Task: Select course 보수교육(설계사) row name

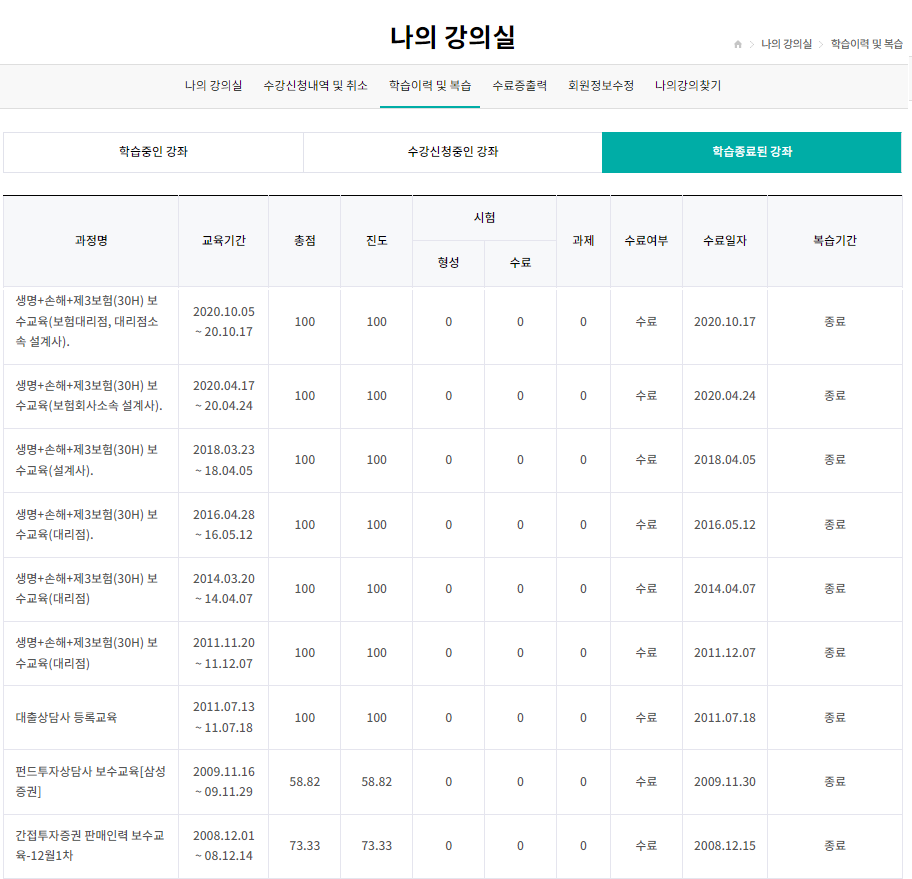Action: 87,460
